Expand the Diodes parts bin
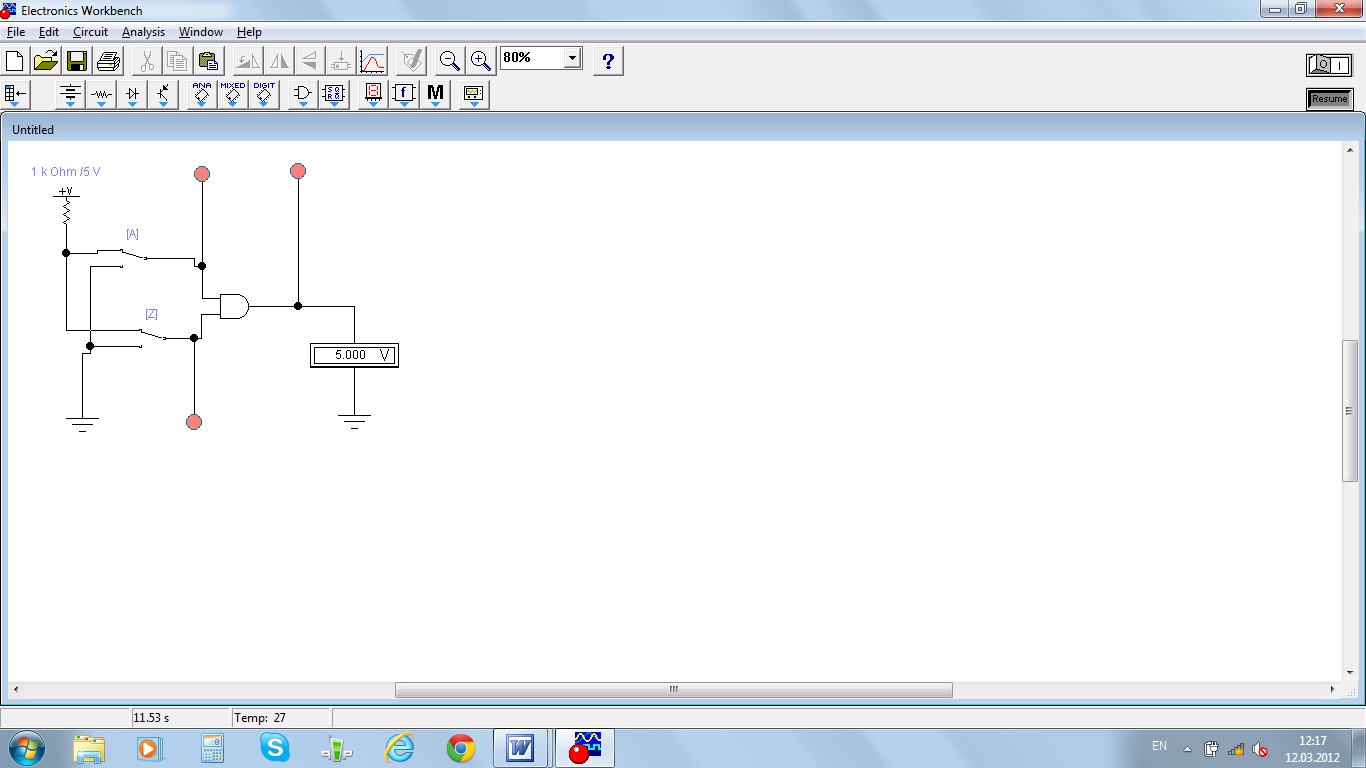The width and height of the screenshot is (1366, 768). (x=132, y=95)
